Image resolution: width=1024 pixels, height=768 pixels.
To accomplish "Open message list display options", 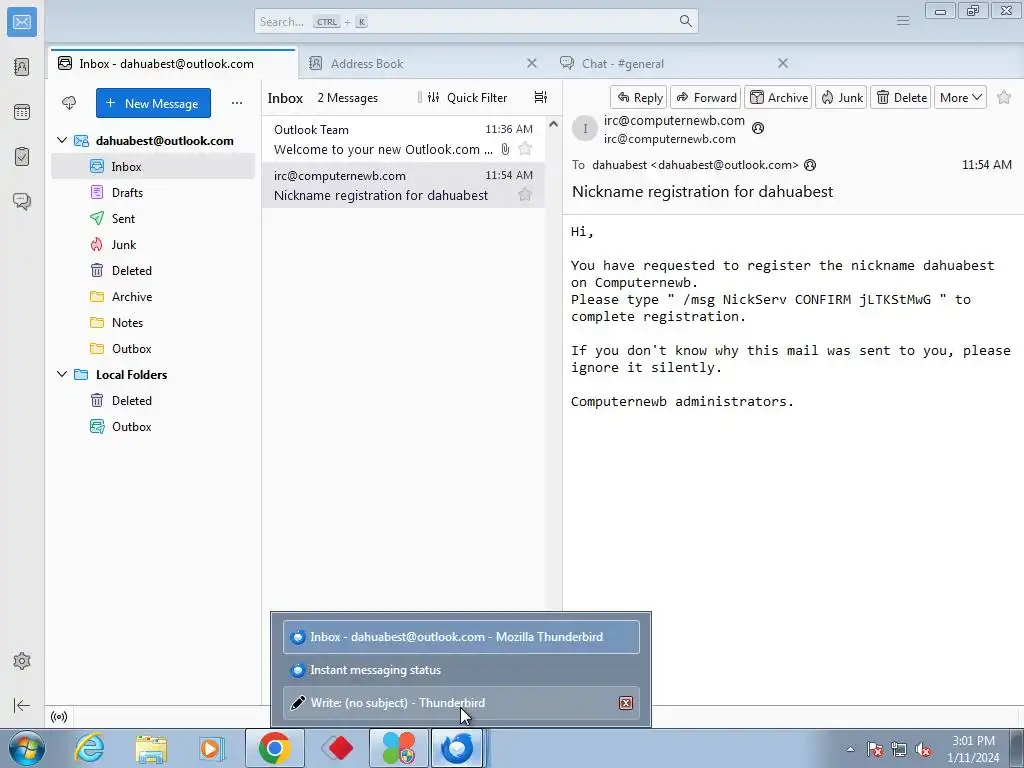I will [x=541, y=97].
